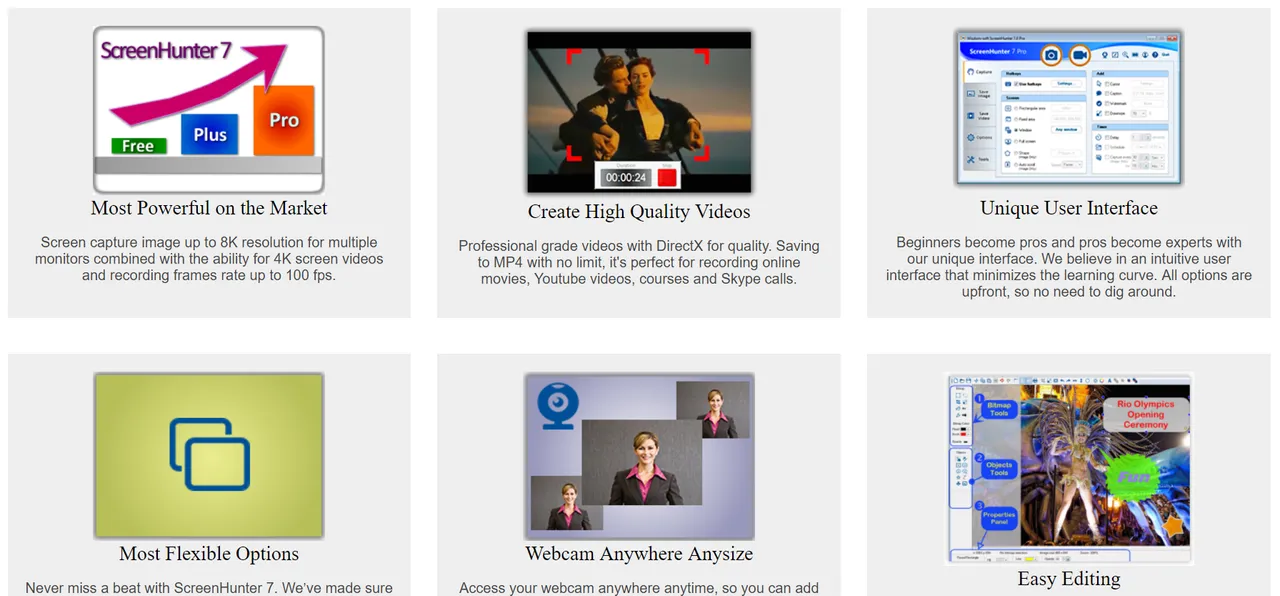1280x596 pixels.
Task: Click the Never miss a beat paragraph
Action: 209,588
